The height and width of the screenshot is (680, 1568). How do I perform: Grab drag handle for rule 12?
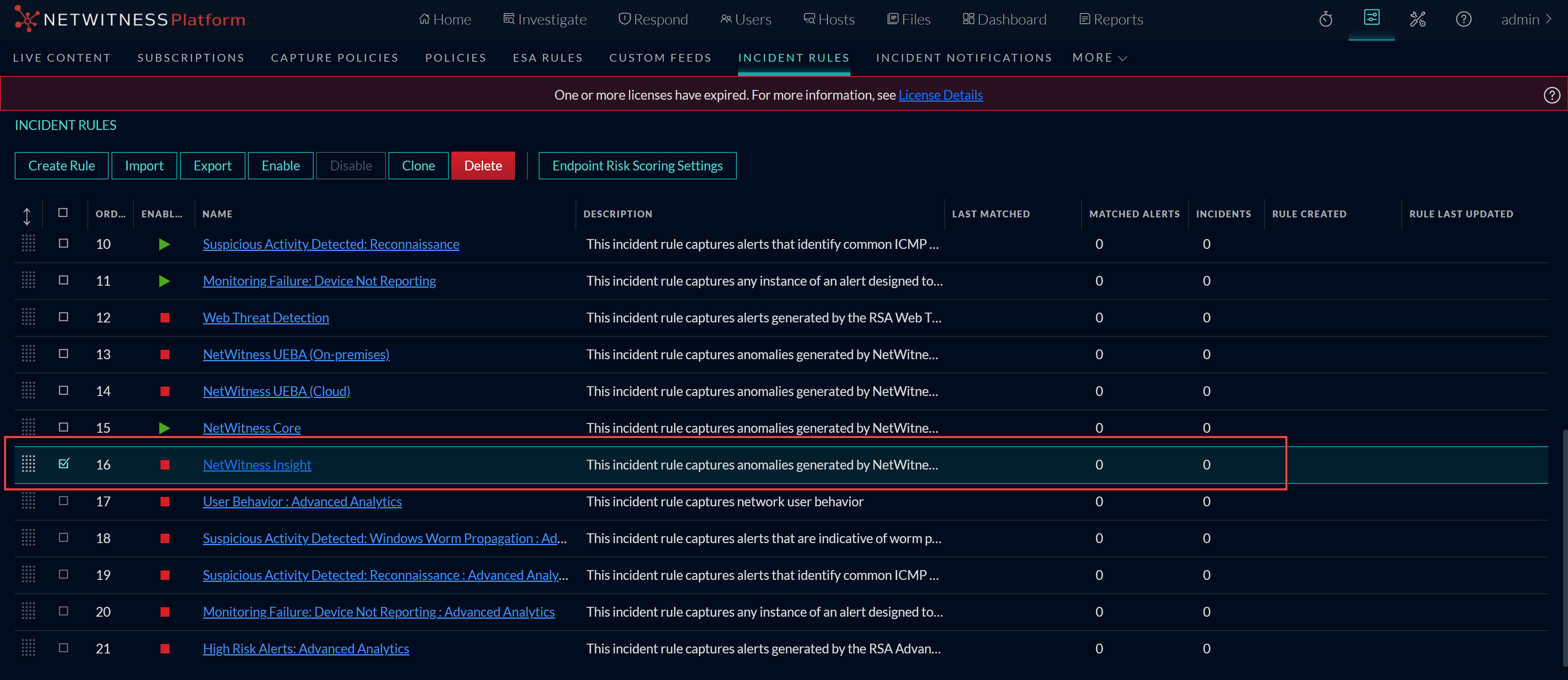29,317
